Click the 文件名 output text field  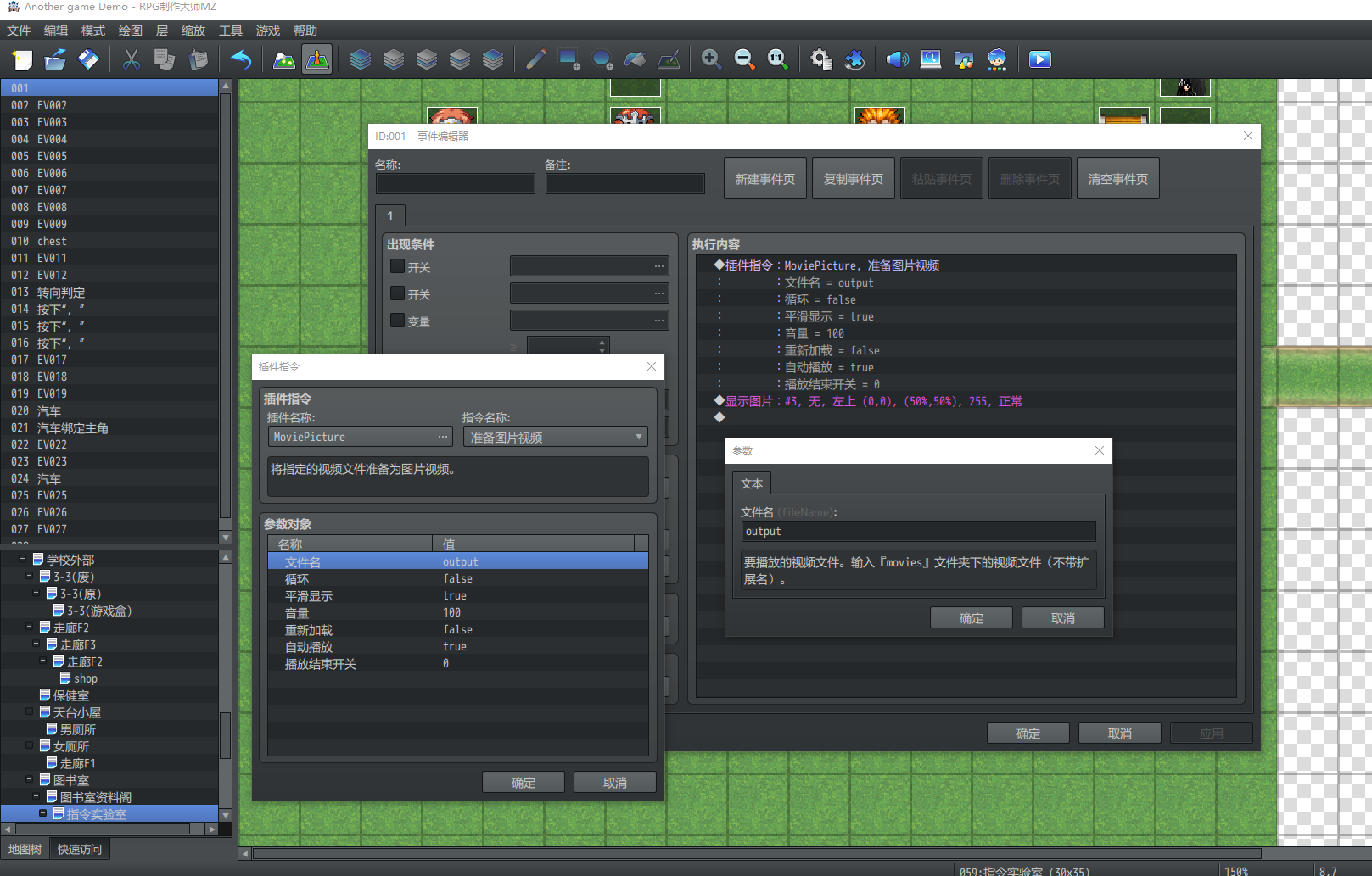point(919,531)
